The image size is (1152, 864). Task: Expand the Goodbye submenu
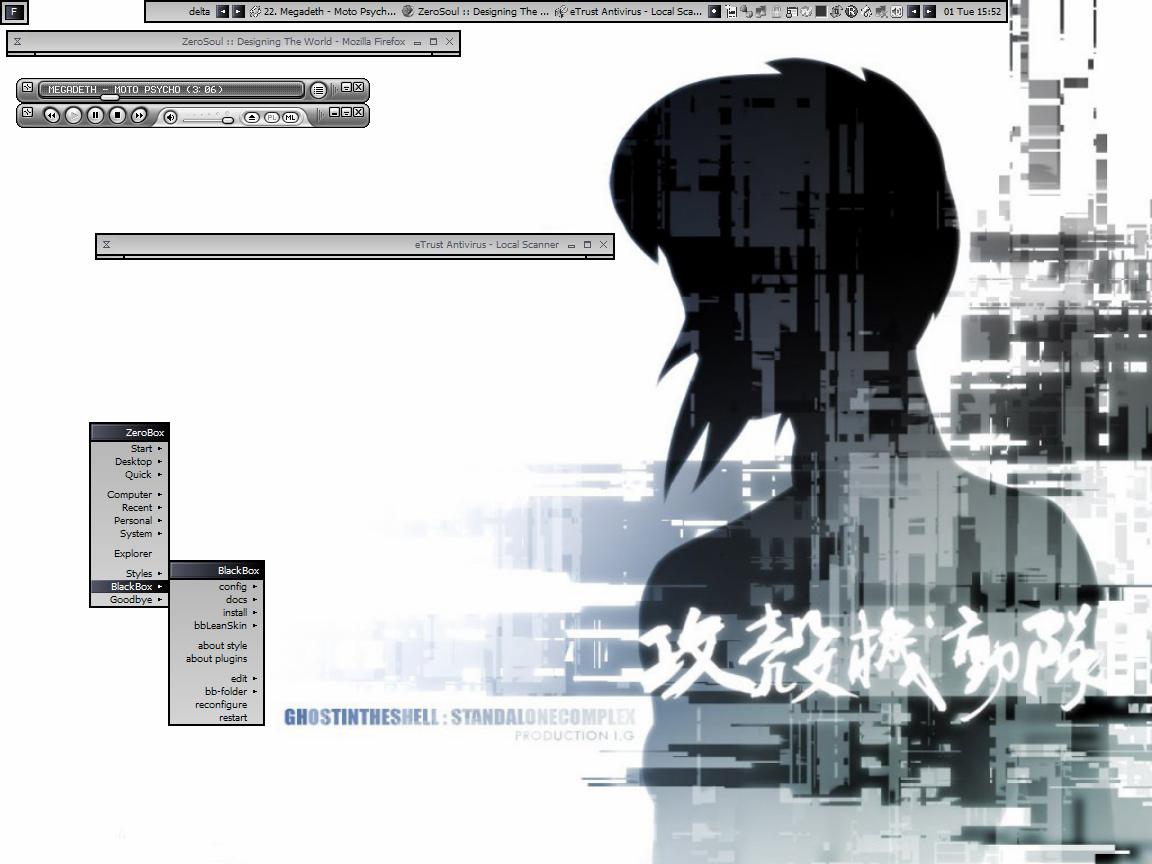[x=129, y=600]
